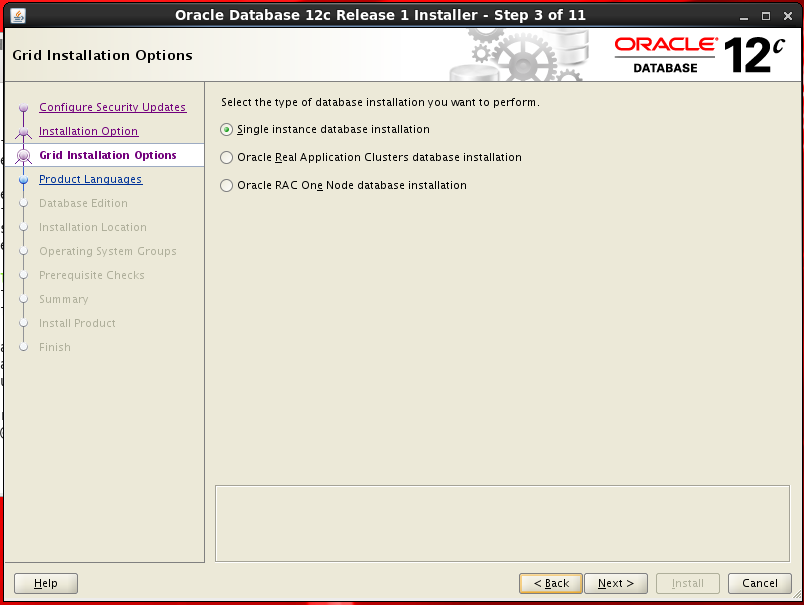Close the installer window
The height and width of the screenshot is (605, 804).
pyautogui.click(x=788, y=16)
